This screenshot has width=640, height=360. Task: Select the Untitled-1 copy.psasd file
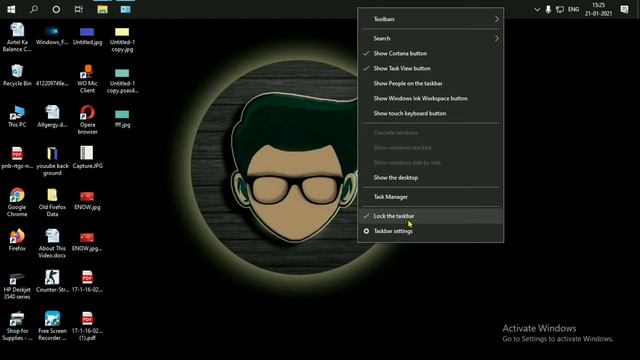[122, 80]
